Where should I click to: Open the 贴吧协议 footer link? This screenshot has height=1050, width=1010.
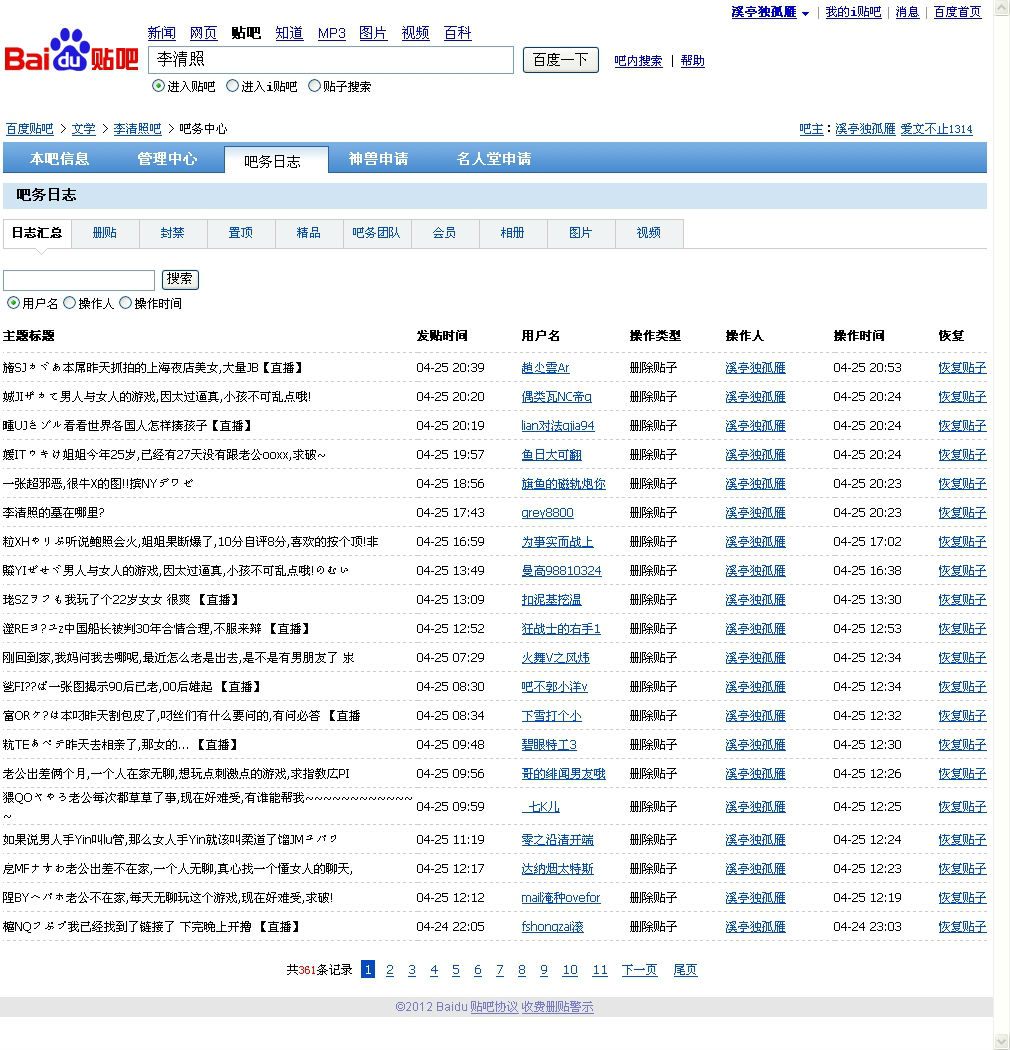point(494,1007)
